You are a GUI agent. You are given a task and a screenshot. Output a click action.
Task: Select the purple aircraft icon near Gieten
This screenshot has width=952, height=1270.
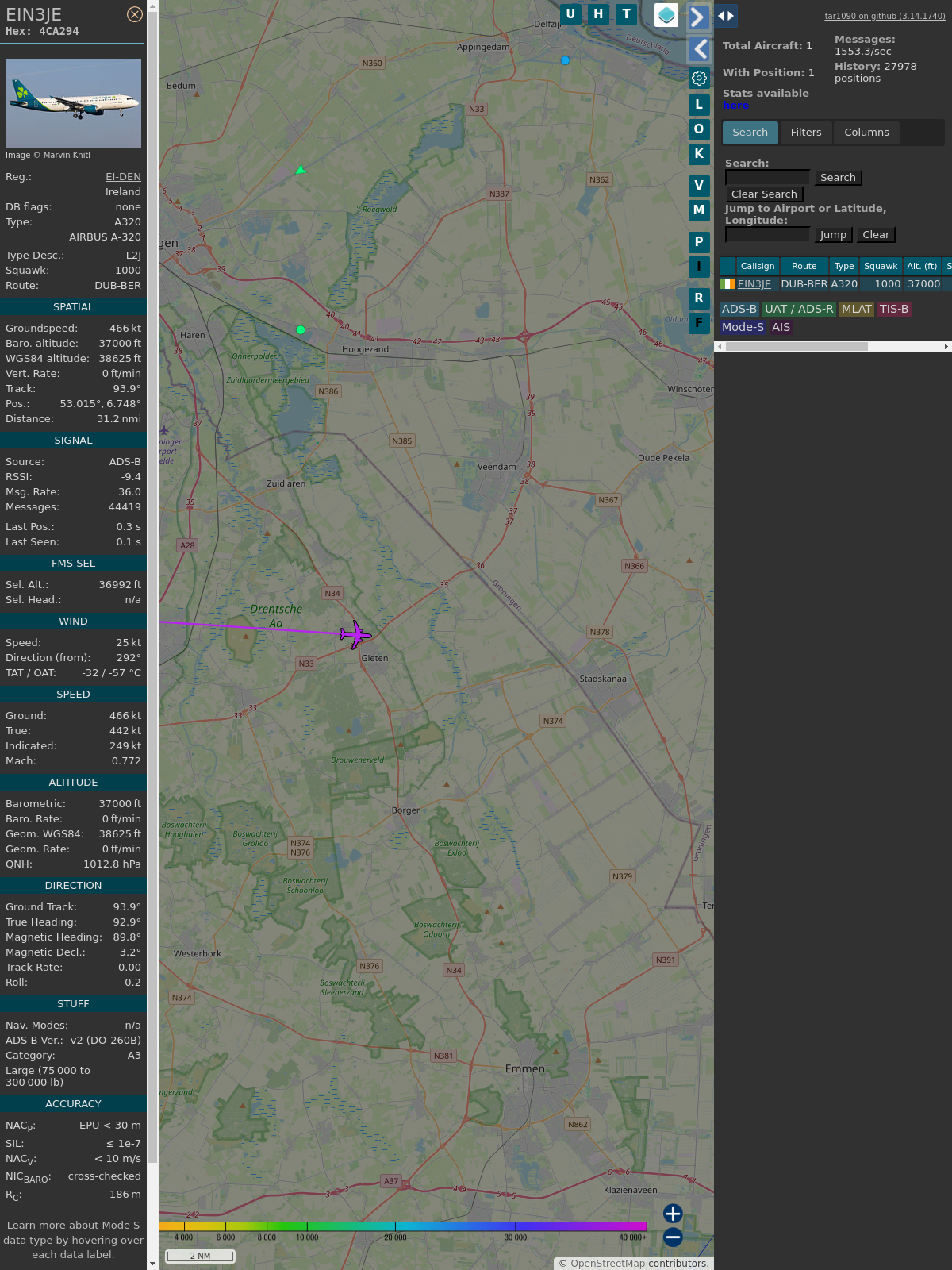click(355, 635)
